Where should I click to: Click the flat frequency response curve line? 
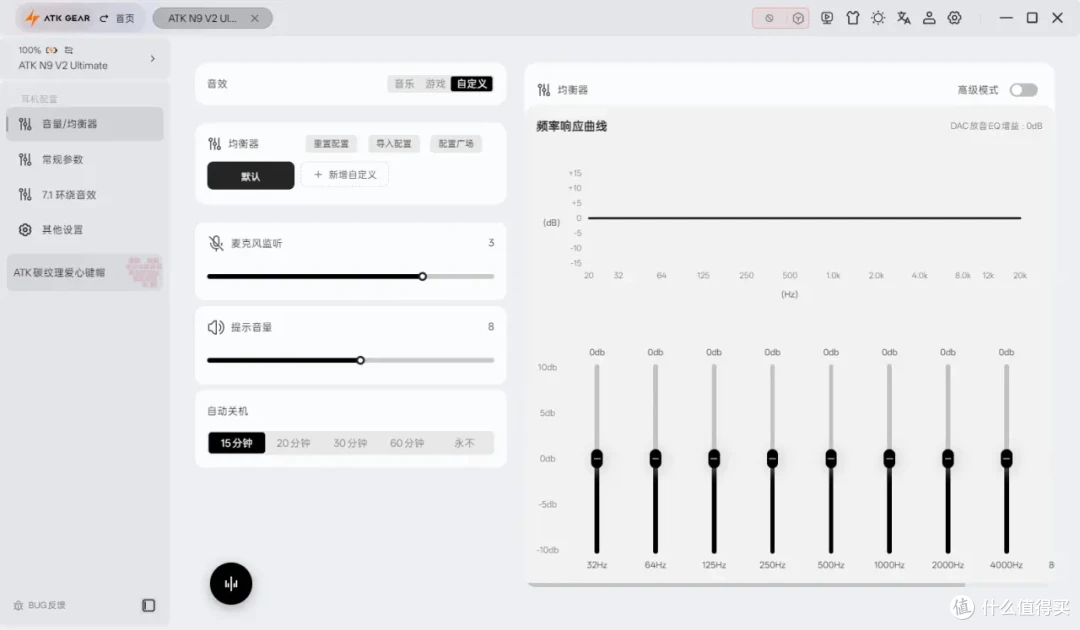pyautogui.click(x=804, y=218)
